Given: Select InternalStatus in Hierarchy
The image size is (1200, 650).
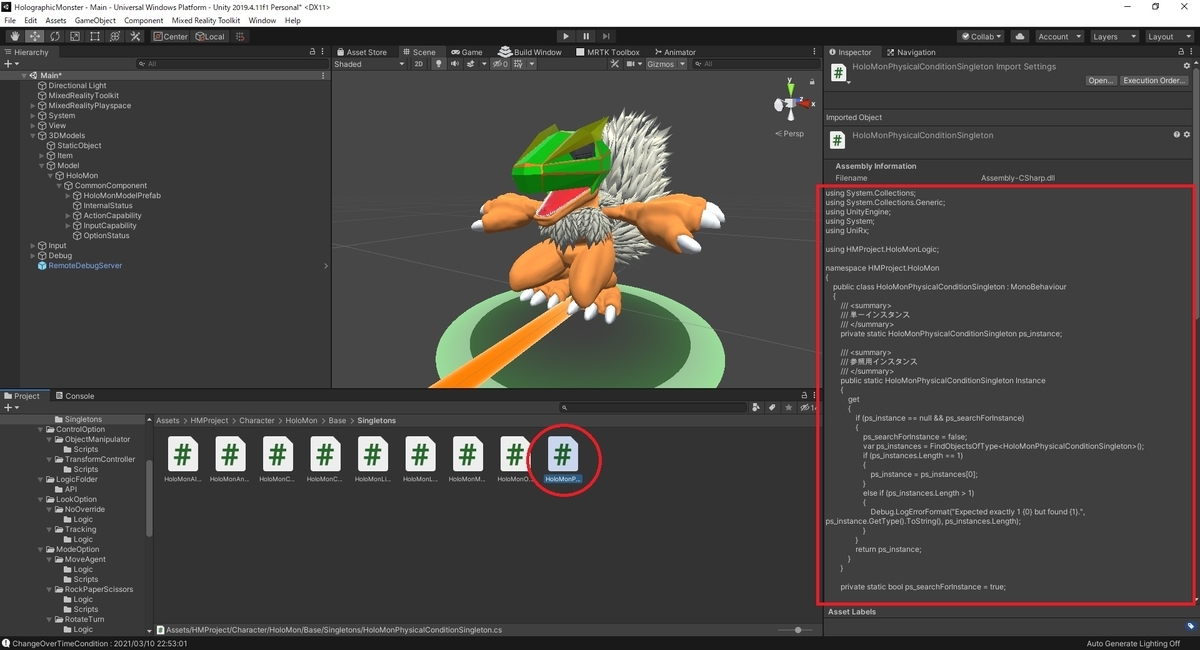Looking at the screenshot, I should tap(108, 206).
